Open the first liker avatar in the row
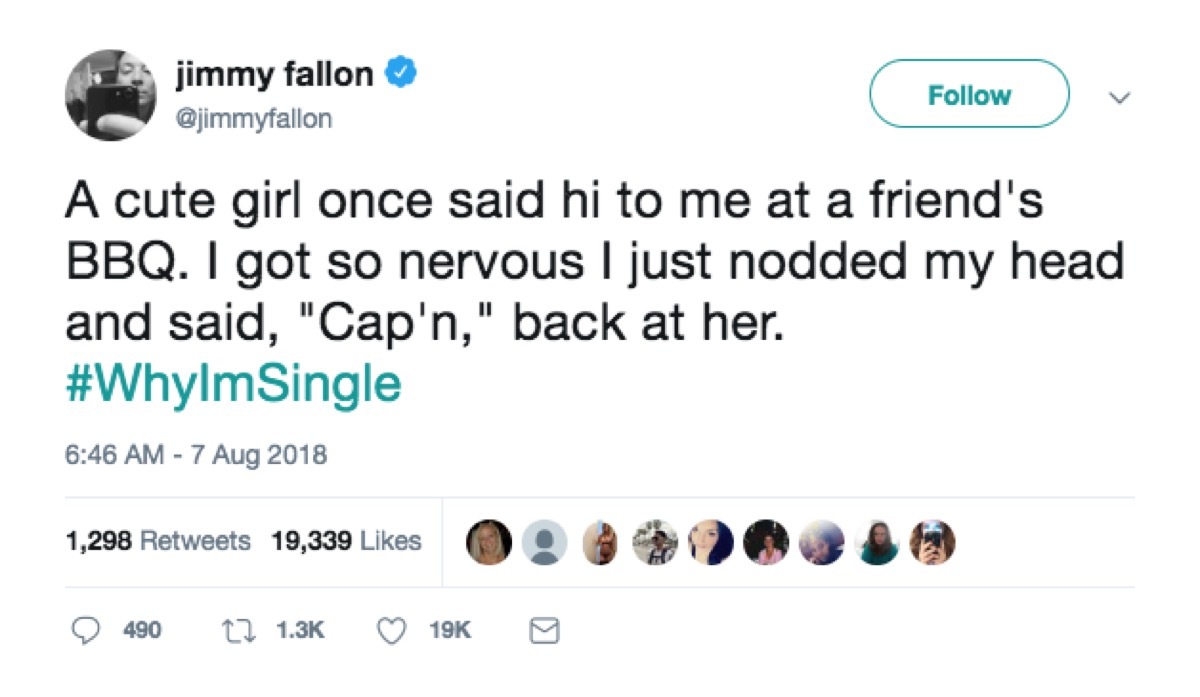The image size is (1200, 697). [490, 542]
